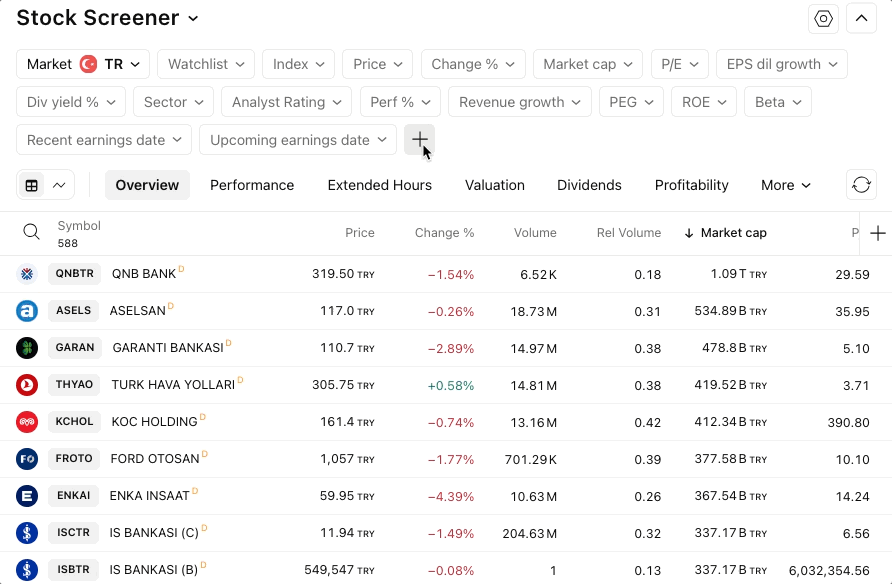Open the ASELS ticker badge

tap(73, 310)
